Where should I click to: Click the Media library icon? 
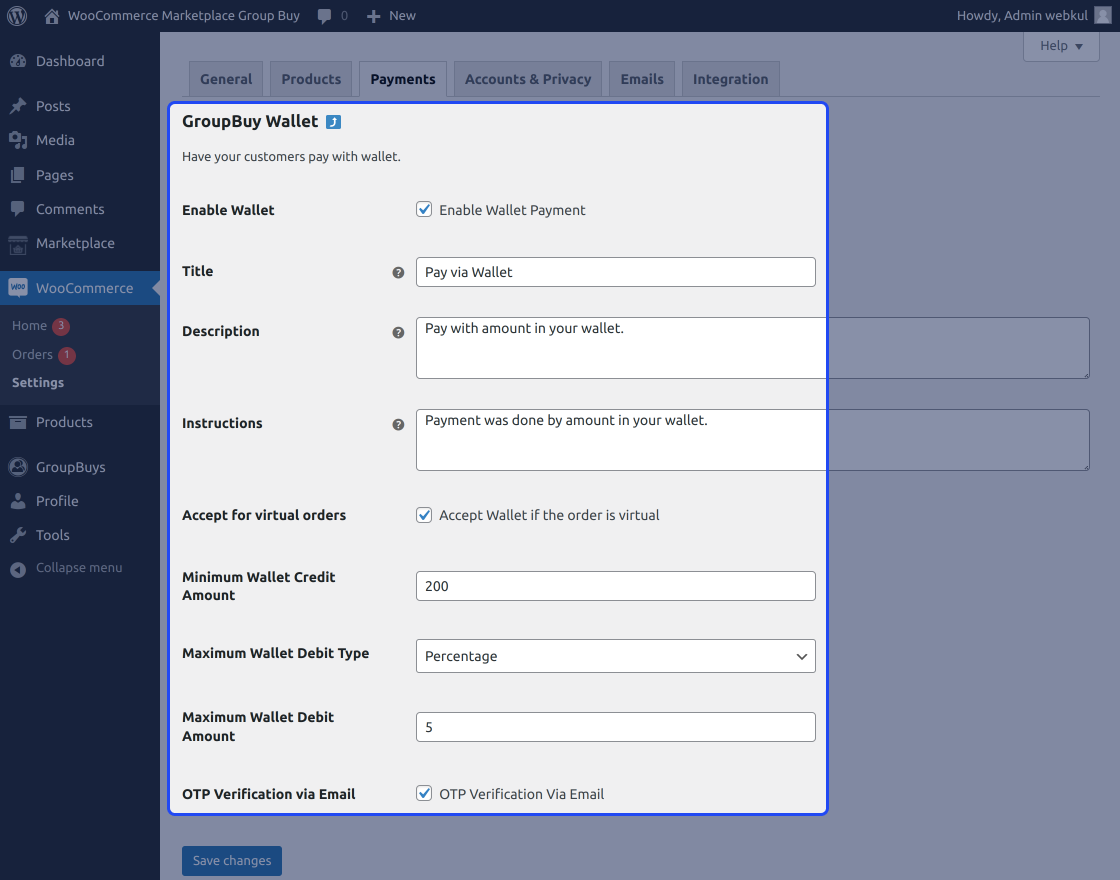click(x=18, y=141)
